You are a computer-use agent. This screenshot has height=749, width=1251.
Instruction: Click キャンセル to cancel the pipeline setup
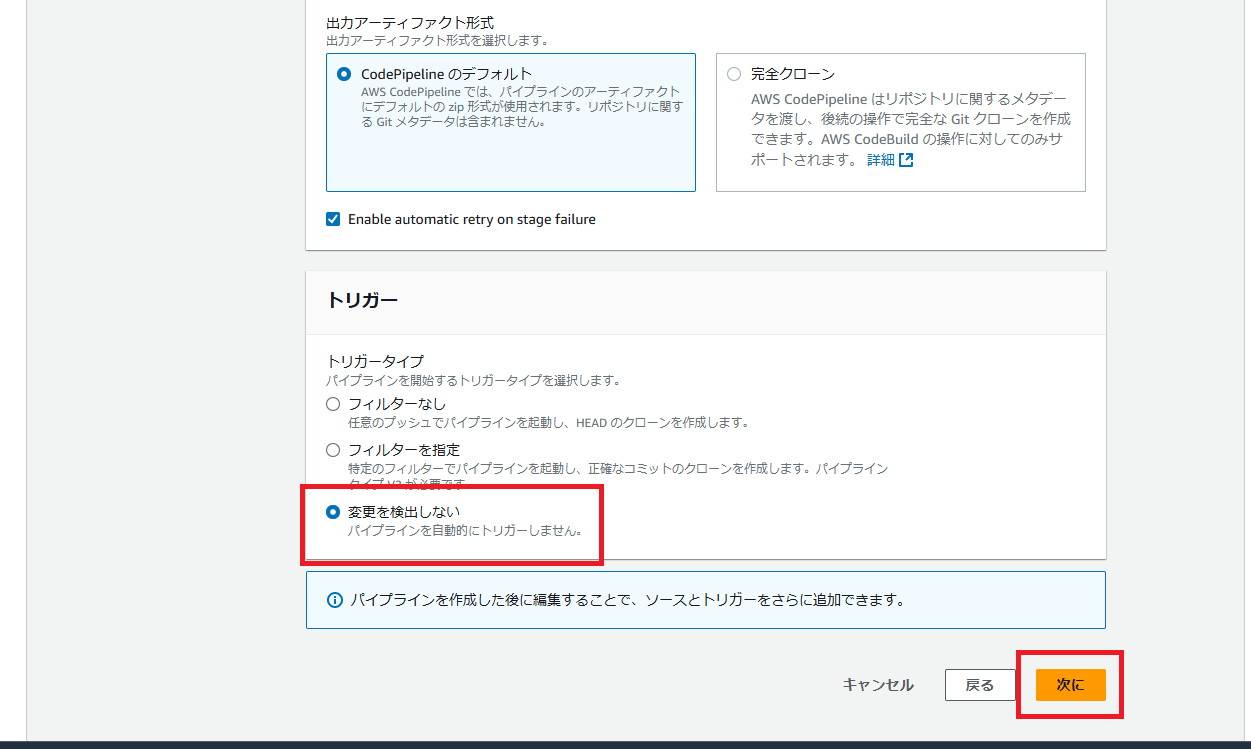click(876, 685)
